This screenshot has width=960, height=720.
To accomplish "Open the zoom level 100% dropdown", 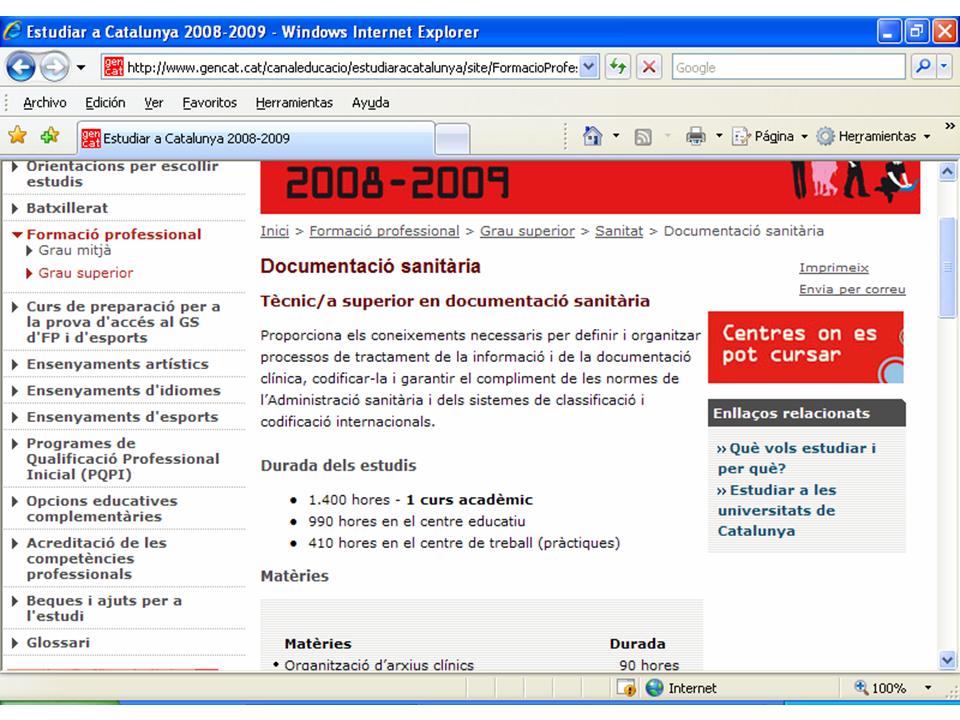I will click(x=928, y=688).
